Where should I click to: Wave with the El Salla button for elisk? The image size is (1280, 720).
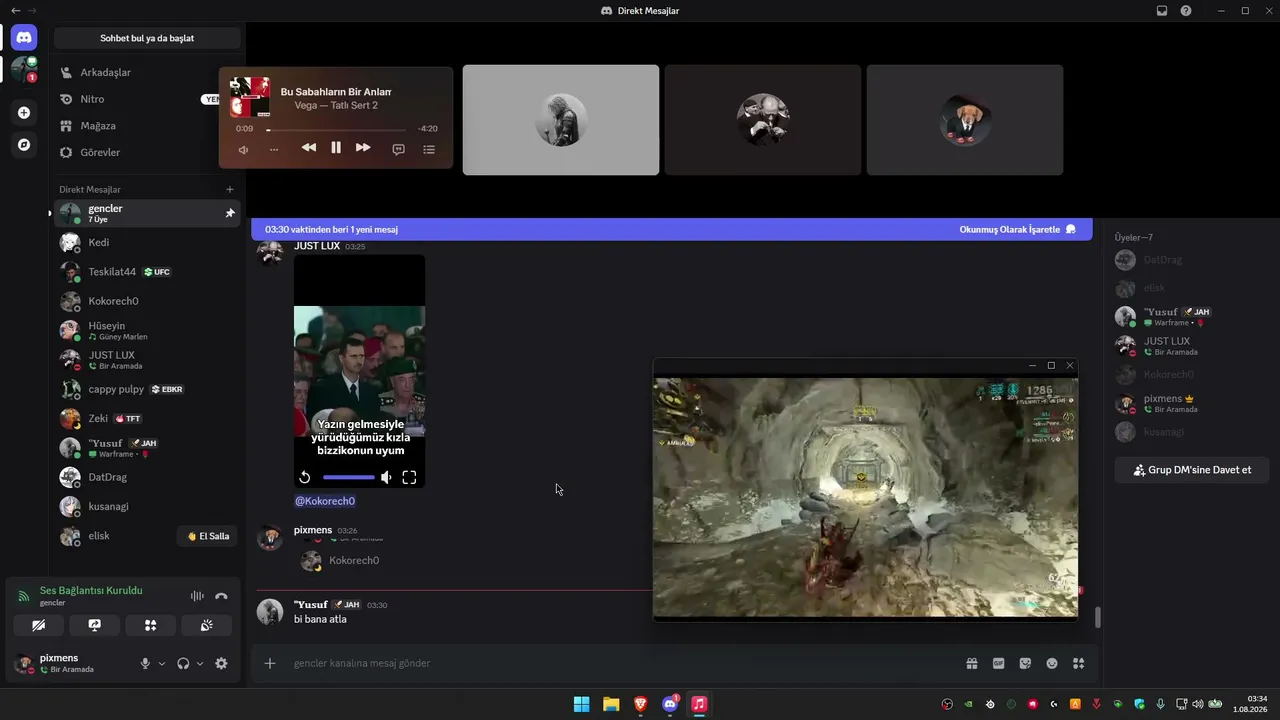point(208,536)
